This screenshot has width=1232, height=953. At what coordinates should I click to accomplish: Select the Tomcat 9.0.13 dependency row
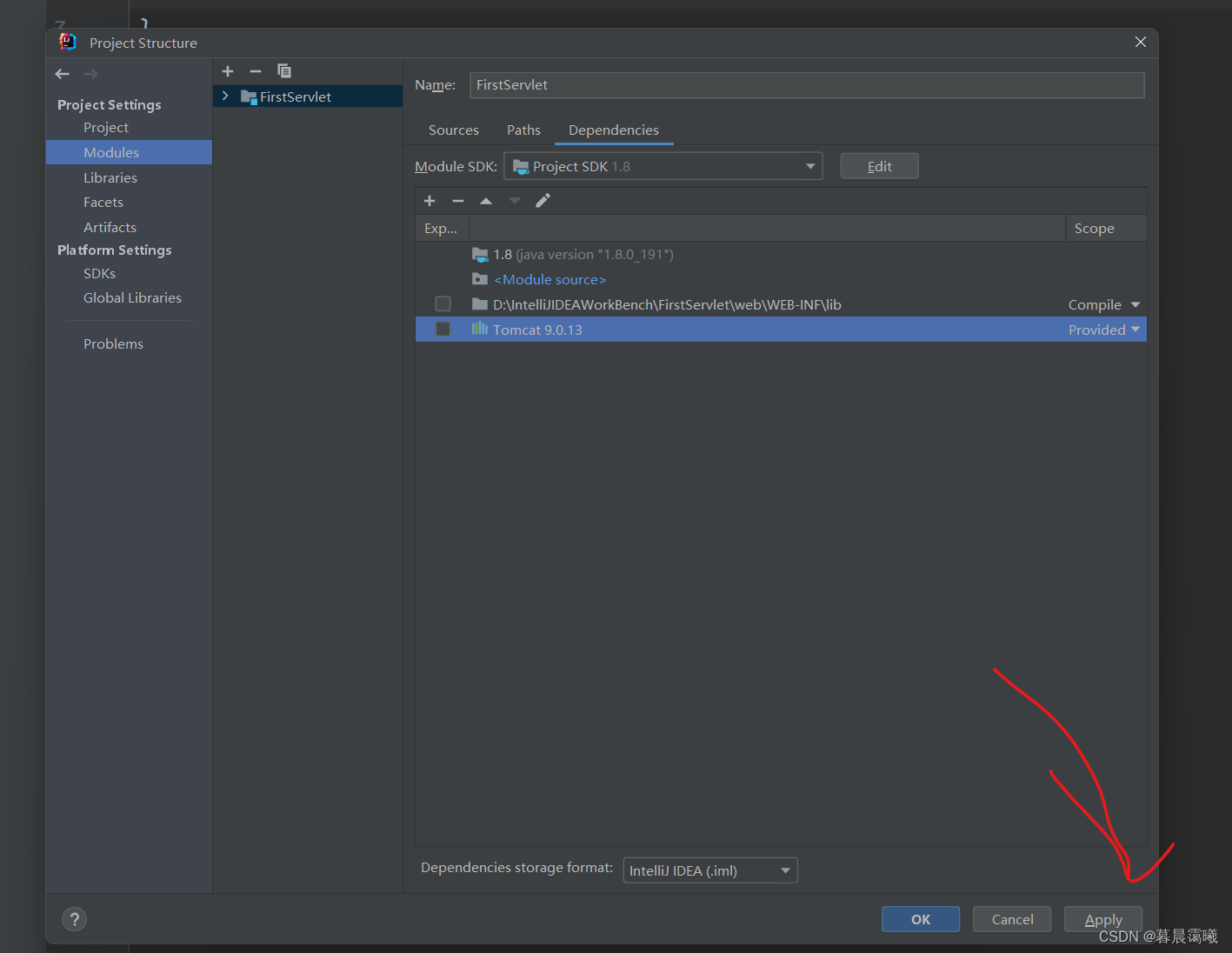pos(781,330)
